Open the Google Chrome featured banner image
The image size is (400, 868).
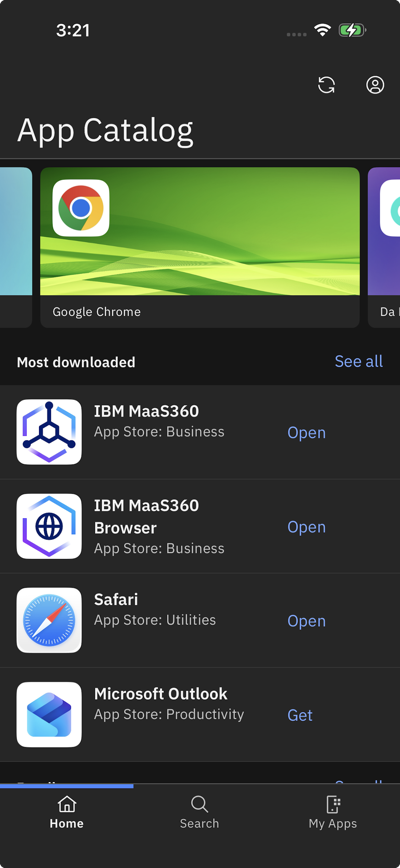200,231
